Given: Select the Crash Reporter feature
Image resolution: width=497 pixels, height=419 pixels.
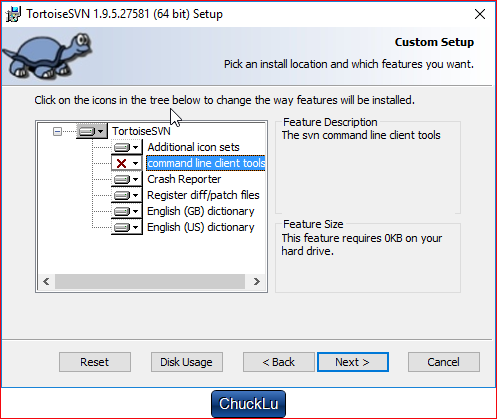Looking at the screenshot, I should pyautogui.click(x=184, y=179).
